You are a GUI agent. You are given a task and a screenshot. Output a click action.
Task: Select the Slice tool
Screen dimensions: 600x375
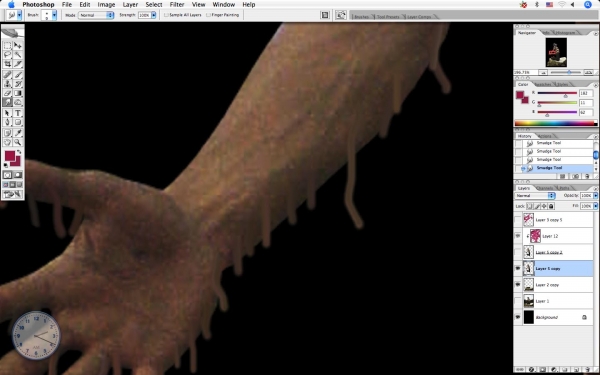(18, 64)
